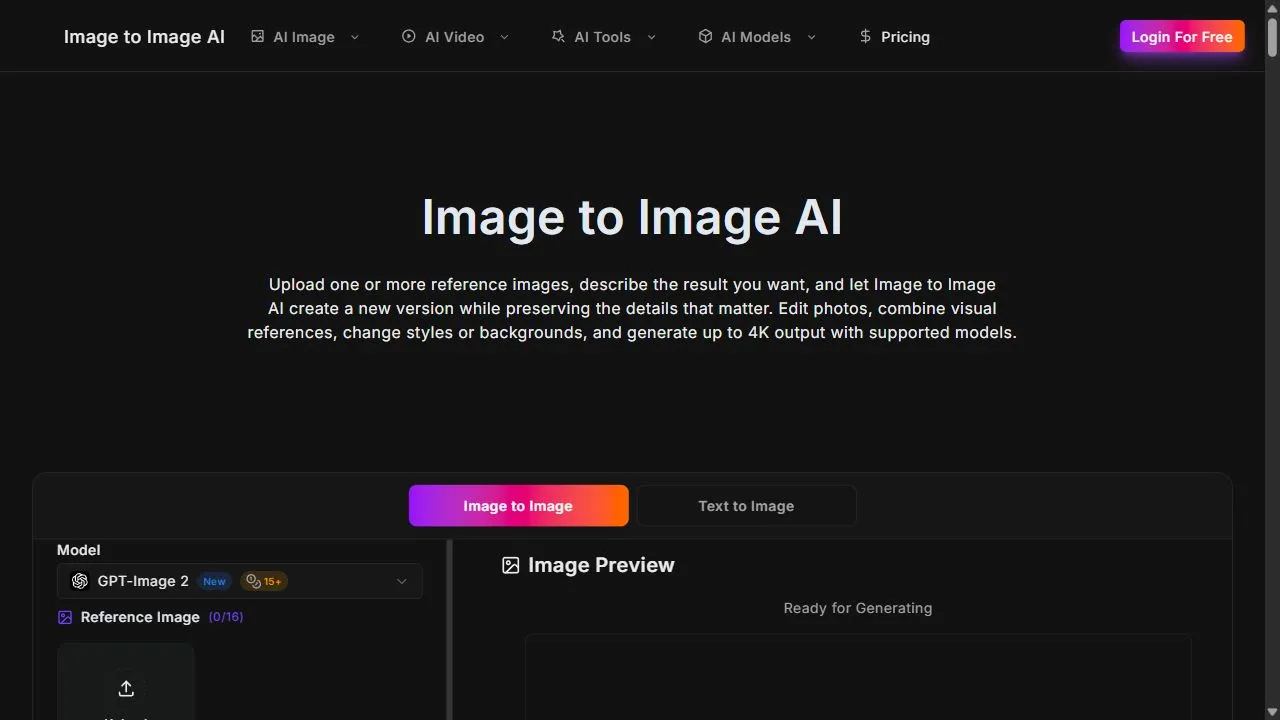Viewport: 1280px width, 720px height.
Task: Click the Reference Image picture icon
Action: (65, 618)
